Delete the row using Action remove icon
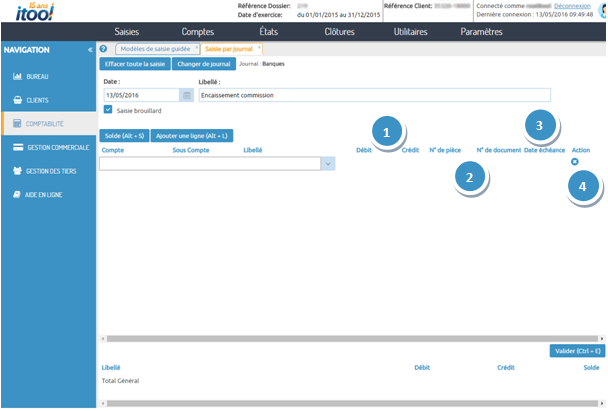 tap(574, 162)
